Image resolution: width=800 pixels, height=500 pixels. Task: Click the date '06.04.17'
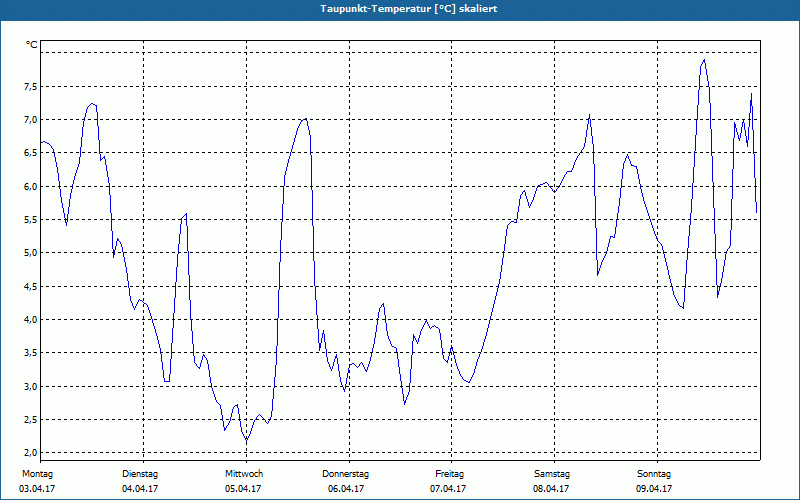346,489
